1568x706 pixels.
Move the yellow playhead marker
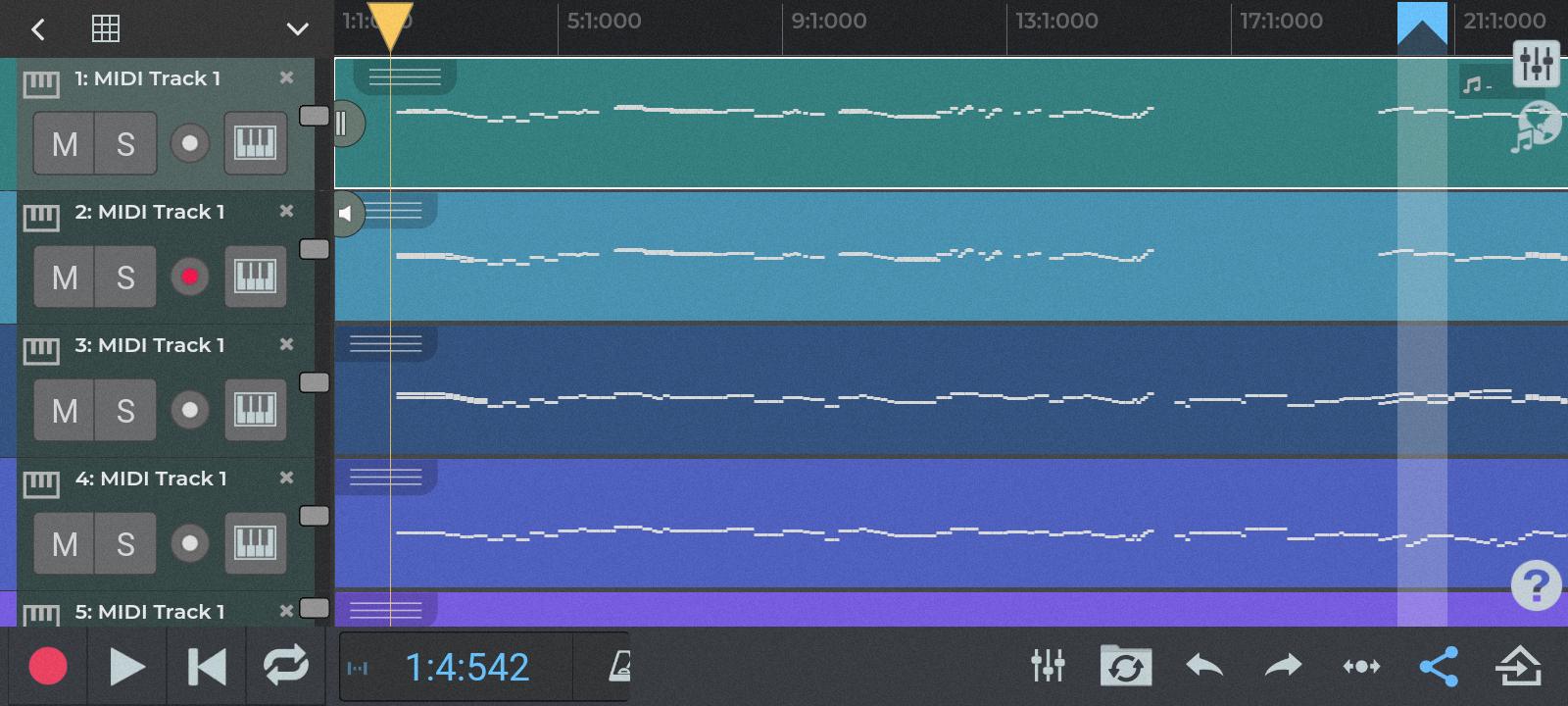[x=390, y=26]
